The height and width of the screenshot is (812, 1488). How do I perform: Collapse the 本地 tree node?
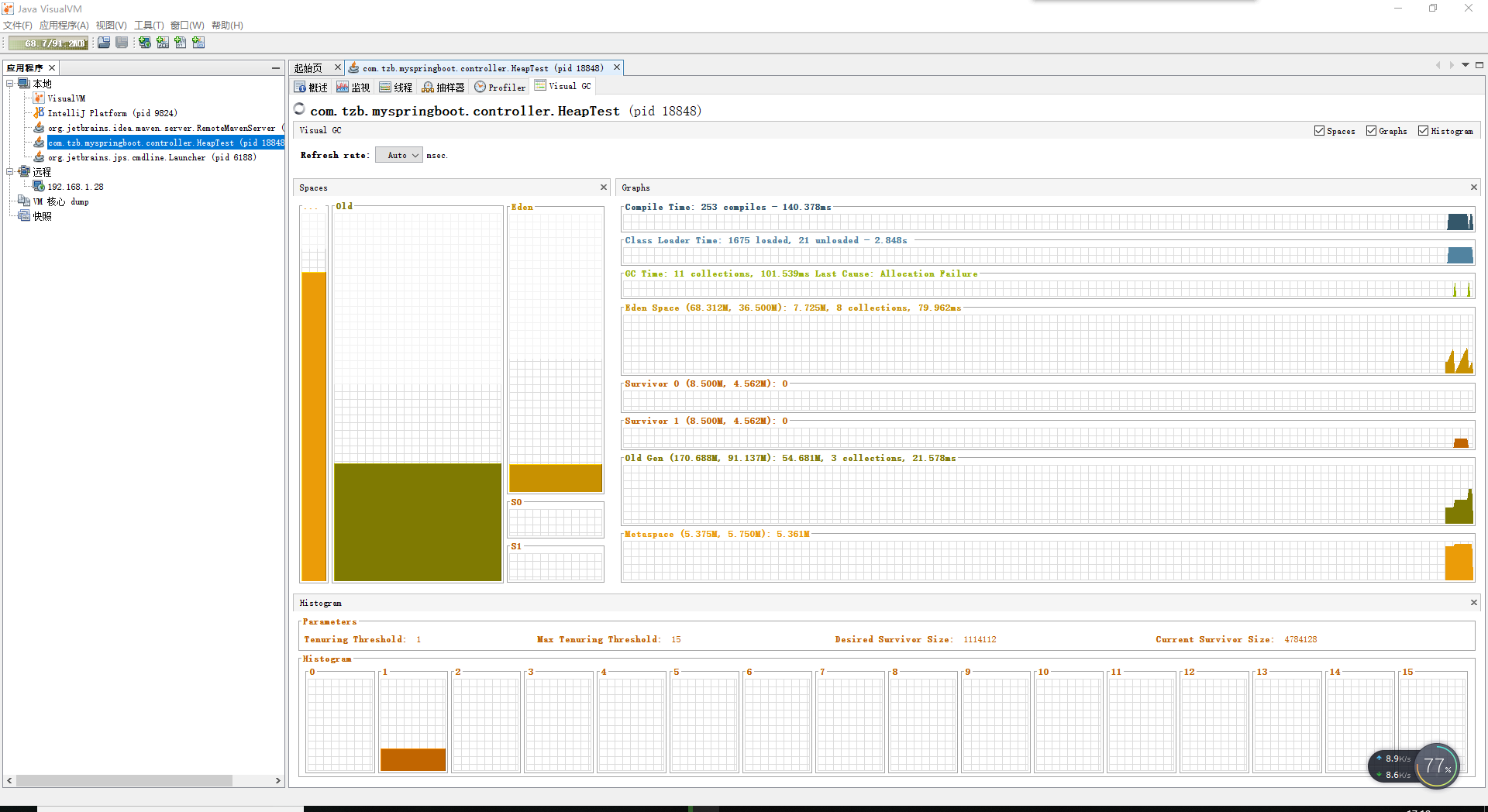click(x=10, y=84)
